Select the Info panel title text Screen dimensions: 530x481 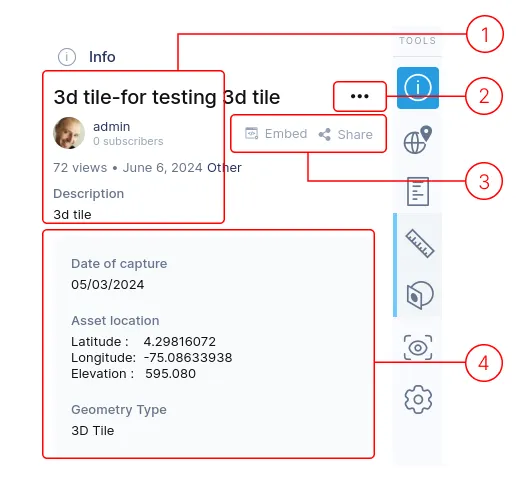point(102,57)
